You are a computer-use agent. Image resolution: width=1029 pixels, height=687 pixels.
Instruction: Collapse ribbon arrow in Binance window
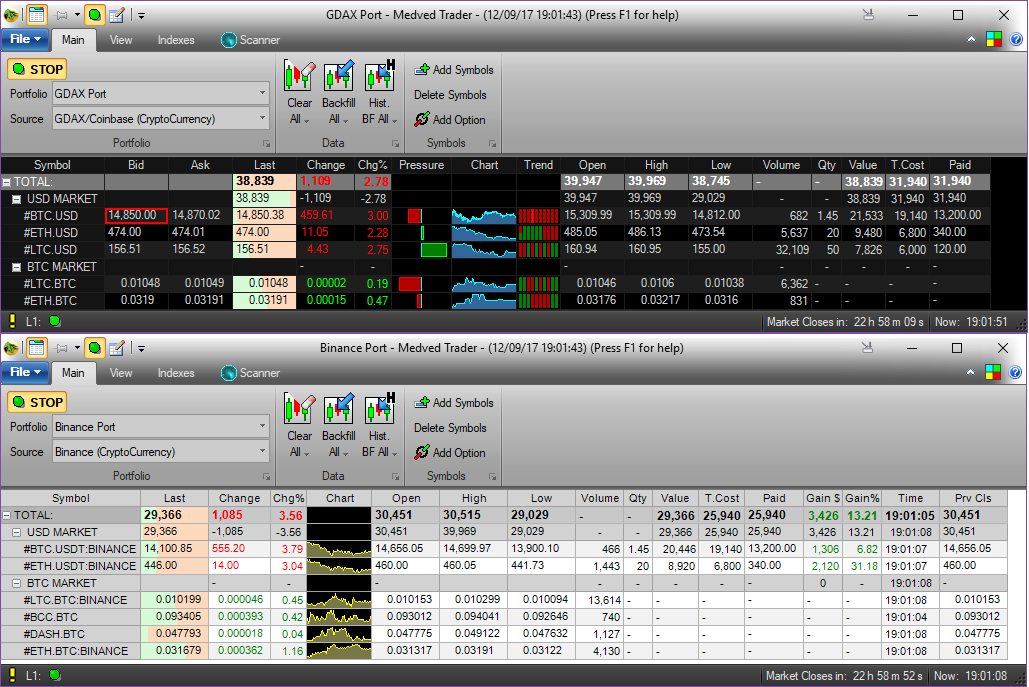tap(971, 372)
